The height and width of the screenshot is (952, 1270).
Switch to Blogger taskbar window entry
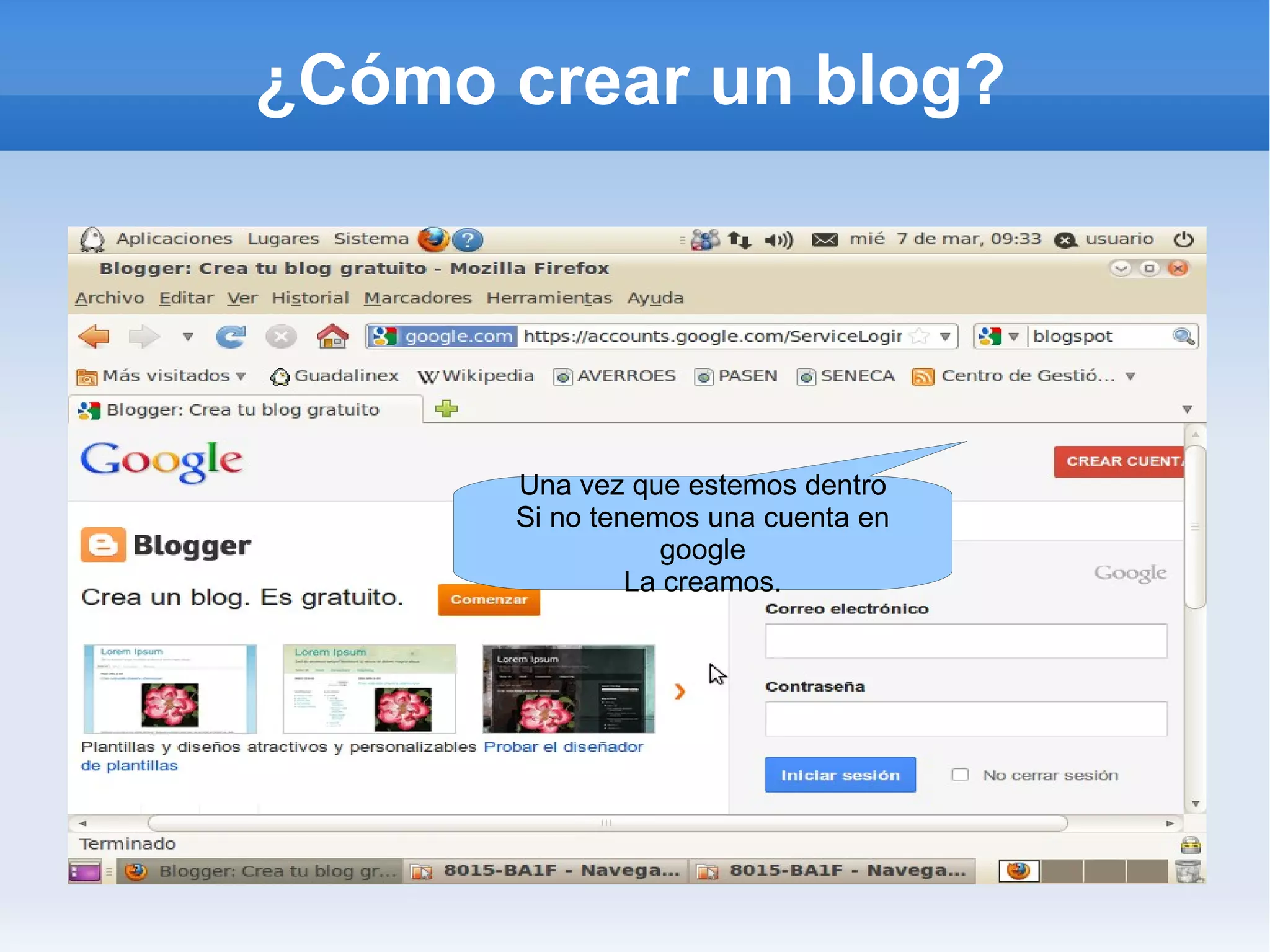[260, 871]
